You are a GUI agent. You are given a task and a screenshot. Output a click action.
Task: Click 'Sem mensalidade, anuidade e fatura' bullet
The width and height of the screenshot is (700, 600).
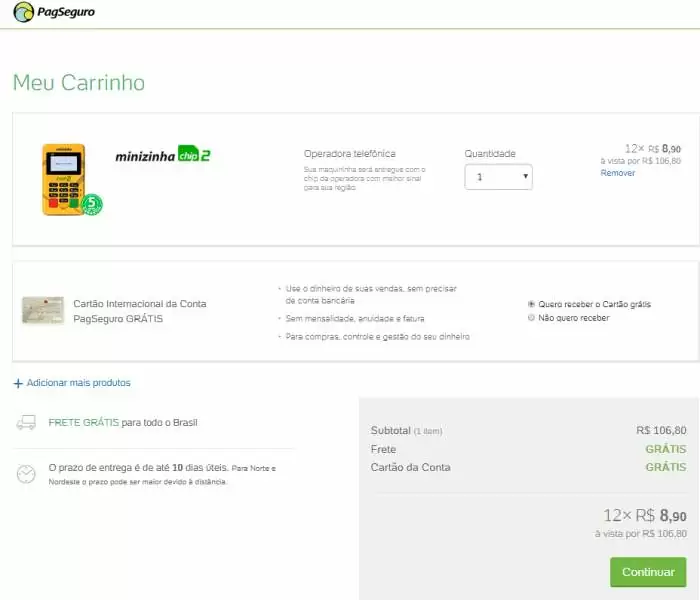[x=355, y=318]
